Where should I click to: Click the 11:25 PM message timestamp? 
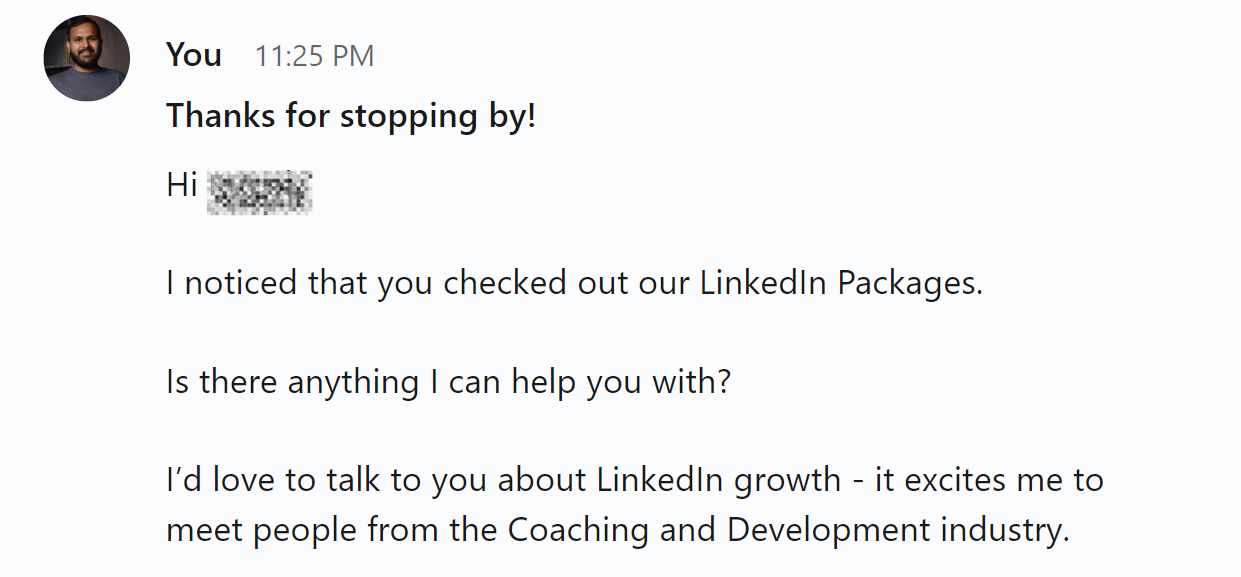[314, 56]
